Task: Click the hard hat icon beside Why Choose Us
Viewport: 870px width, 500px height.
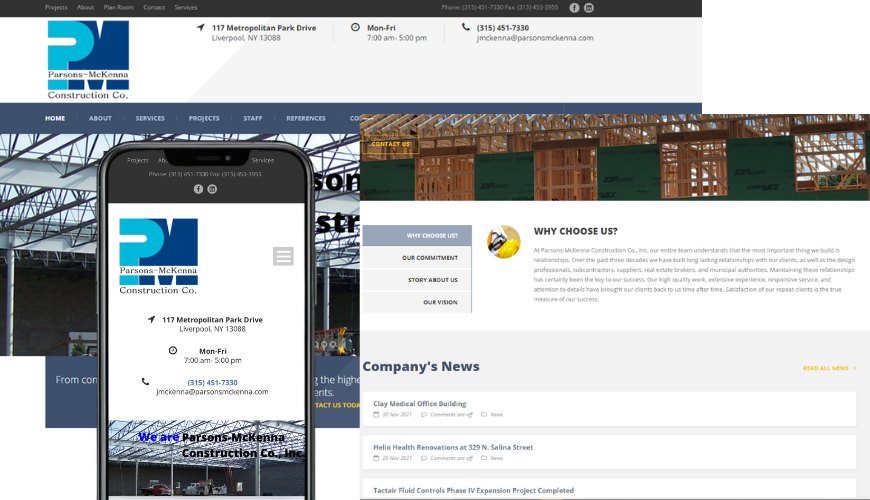Action: pos(503,242)
